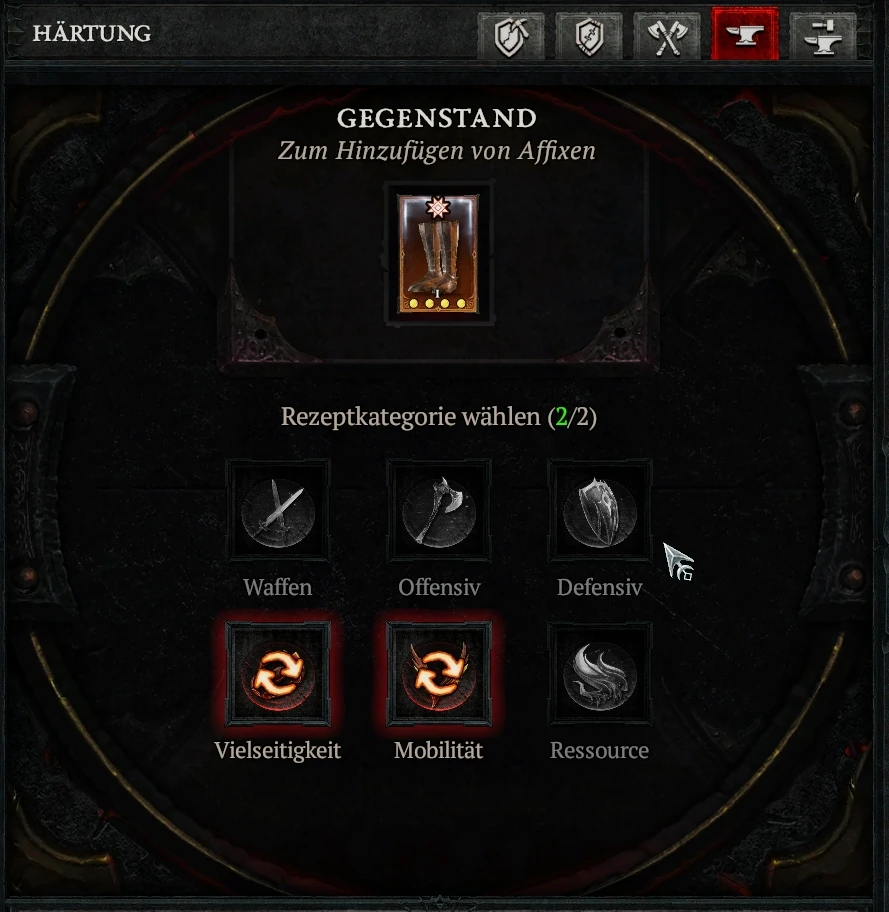889x912 pixels.
Task: Switch to the cracked shield tab
Action: (589, 36)
